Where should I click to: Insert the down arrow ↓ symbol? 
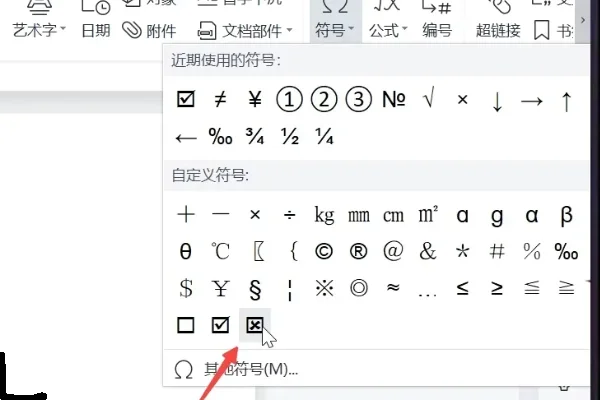497,102
